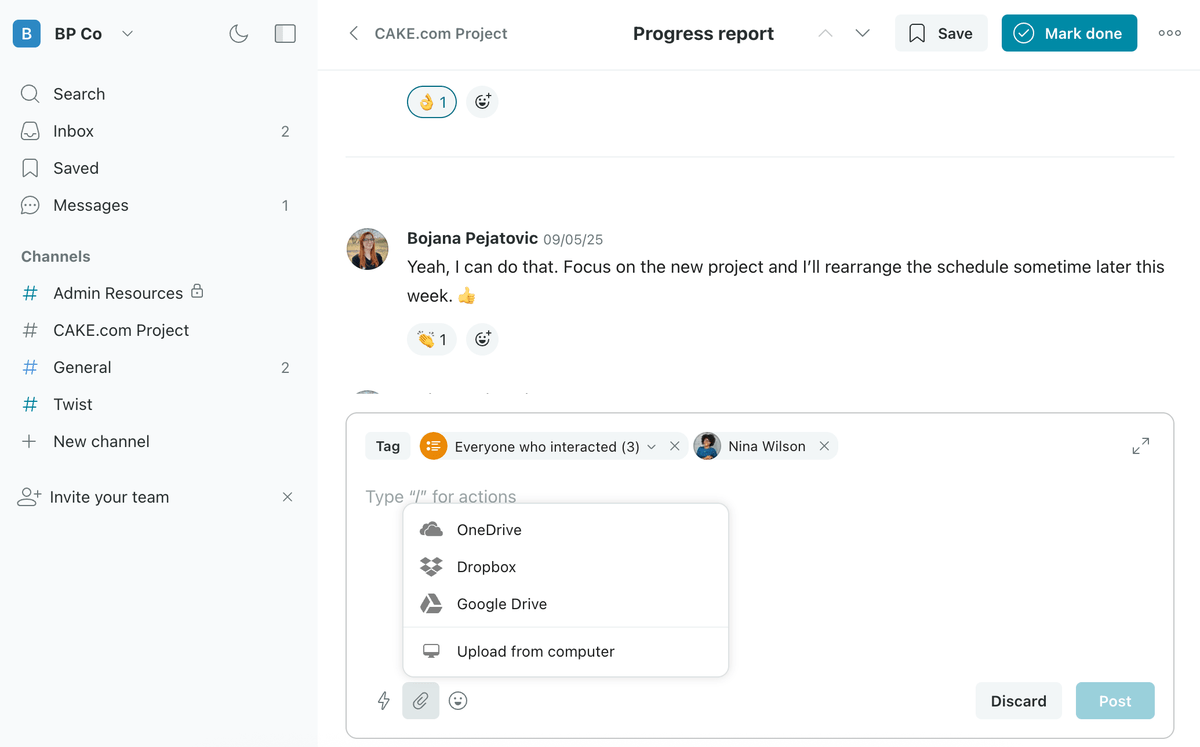Viewport: 1200px width, 747px height.
Task: Expand the composer to full size
Action: pyautogui.click(x=1140, y=446)
